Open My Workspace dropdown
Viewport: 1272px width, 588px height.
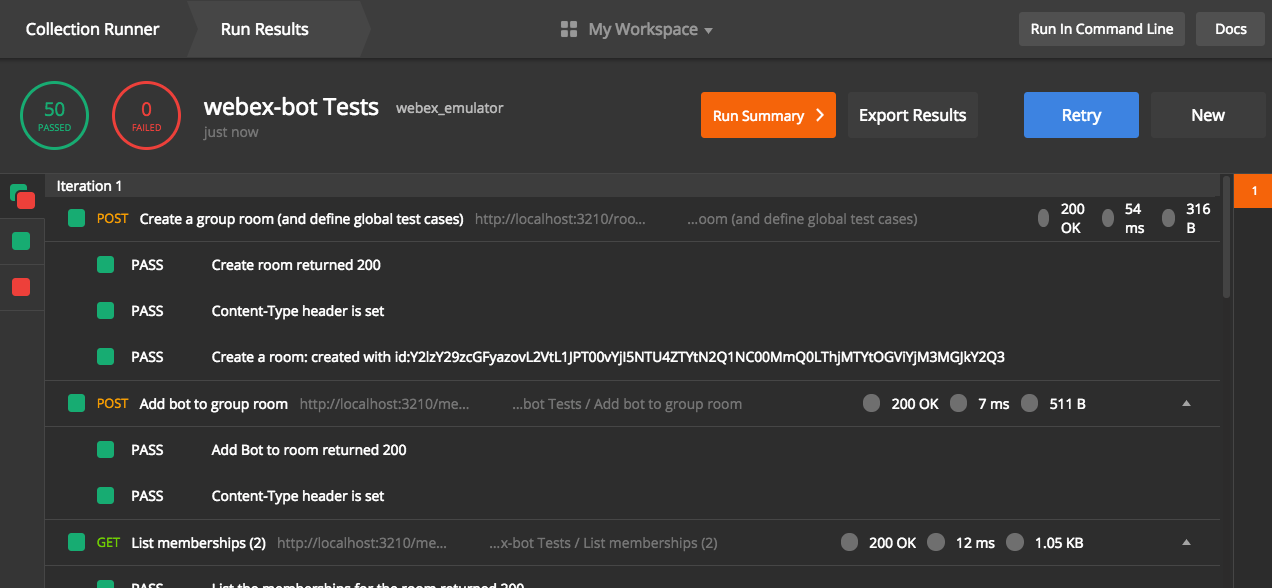click(650, 29)
